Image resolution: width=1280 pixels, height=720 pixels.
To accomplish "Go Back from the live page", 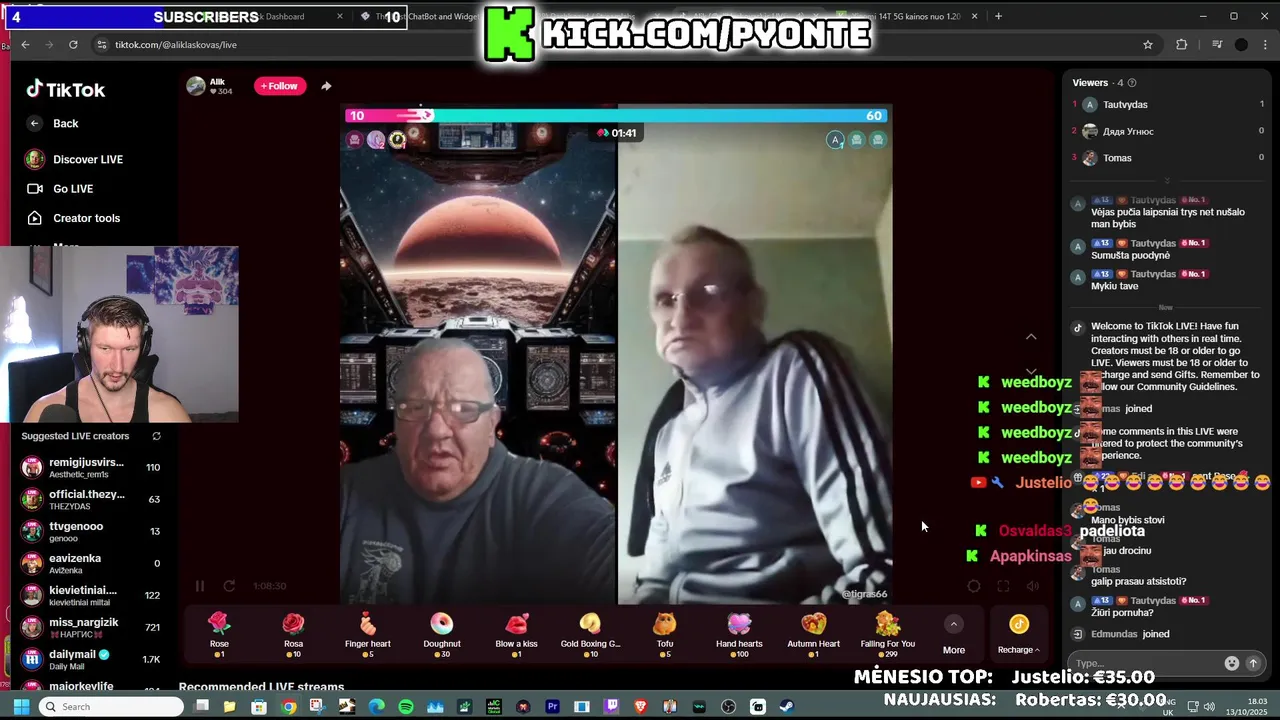I will [53, 123].
